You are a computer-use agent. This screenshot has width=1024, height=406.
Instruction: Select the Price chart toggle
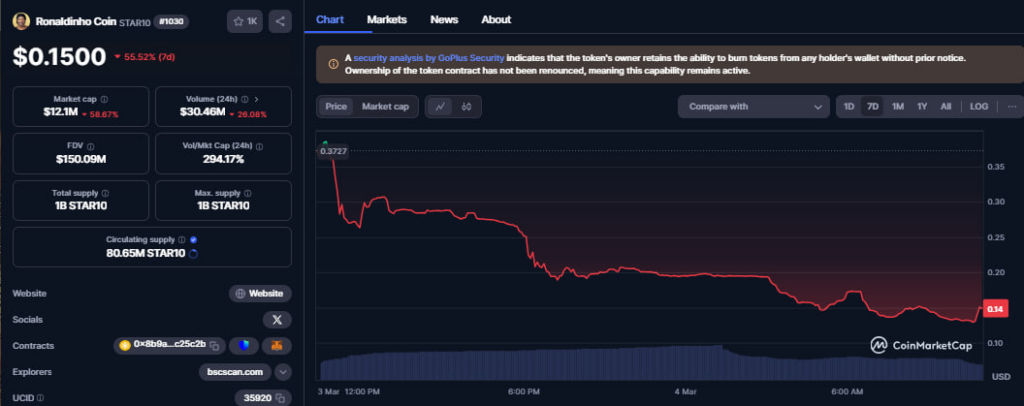[336, 106]
